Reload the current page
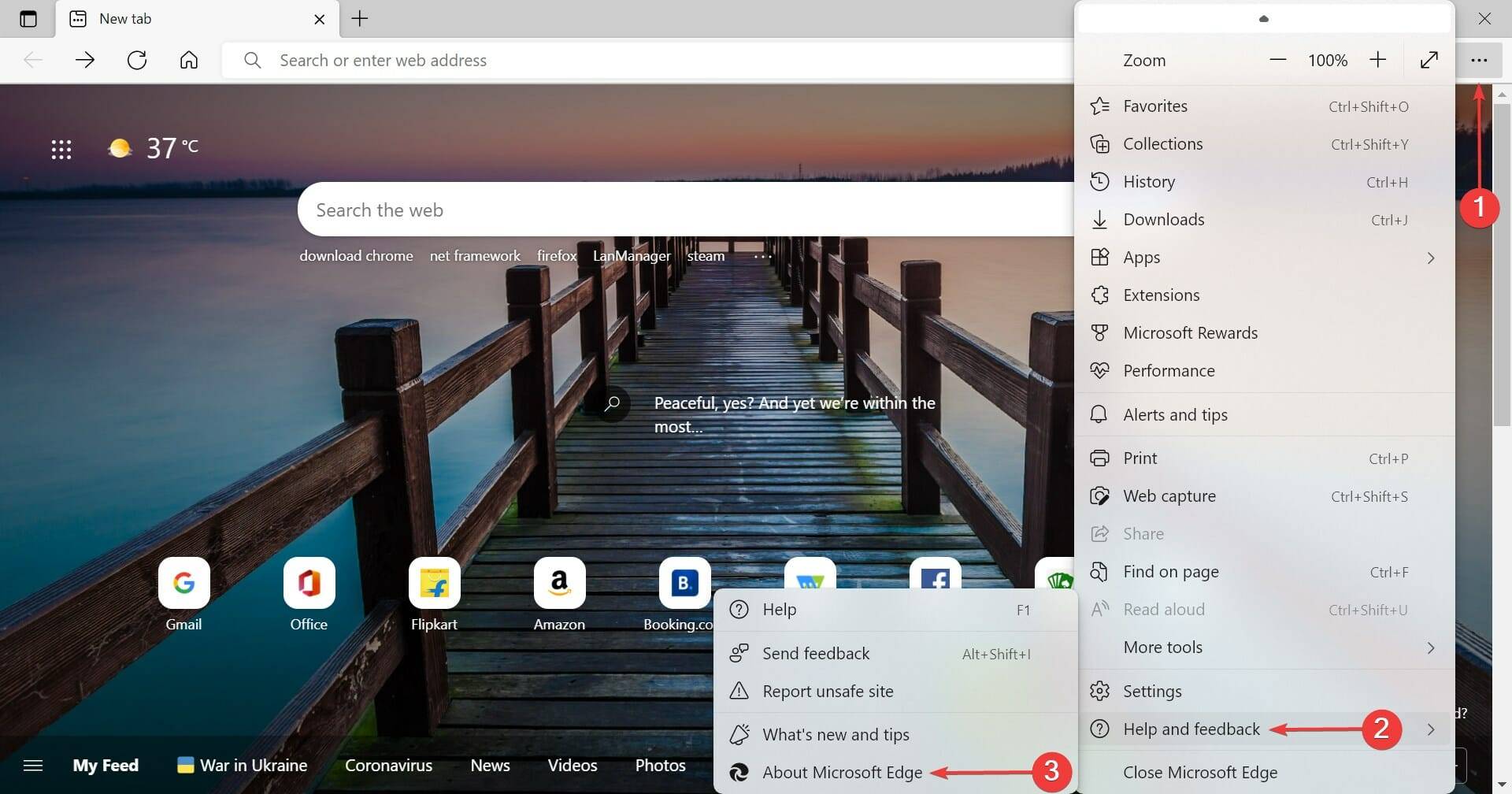 click(x=137, y=60)
